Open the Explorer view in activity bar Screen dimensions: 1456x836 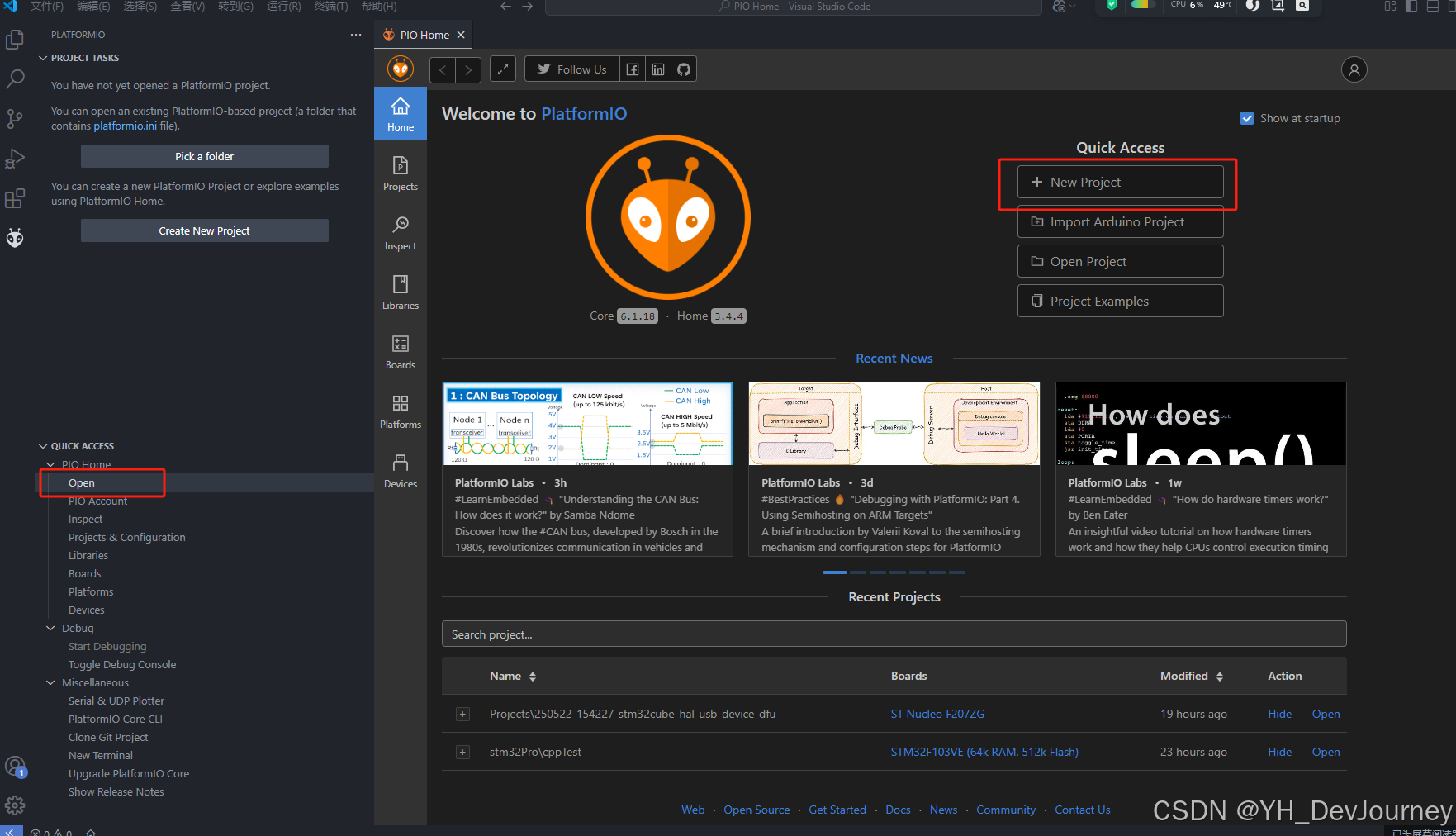15,39
